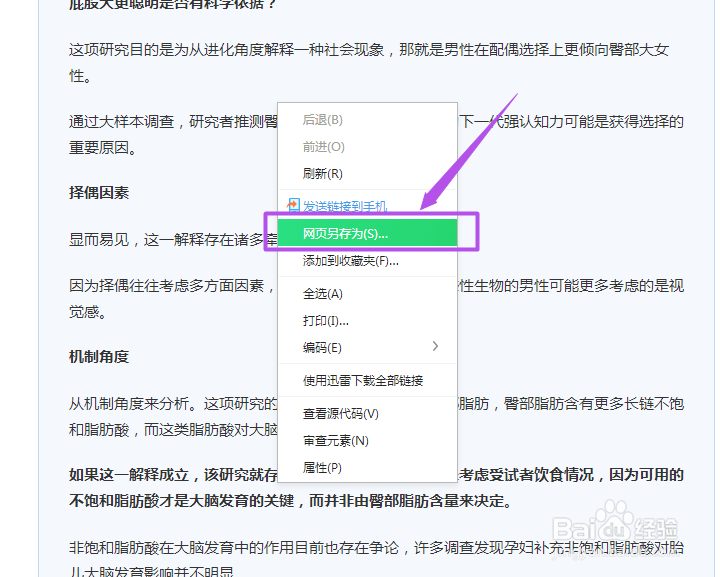Click the 机制角度 heading text
Image resolution: width=720 pixels, height=577 pixels.
(99, 357)
